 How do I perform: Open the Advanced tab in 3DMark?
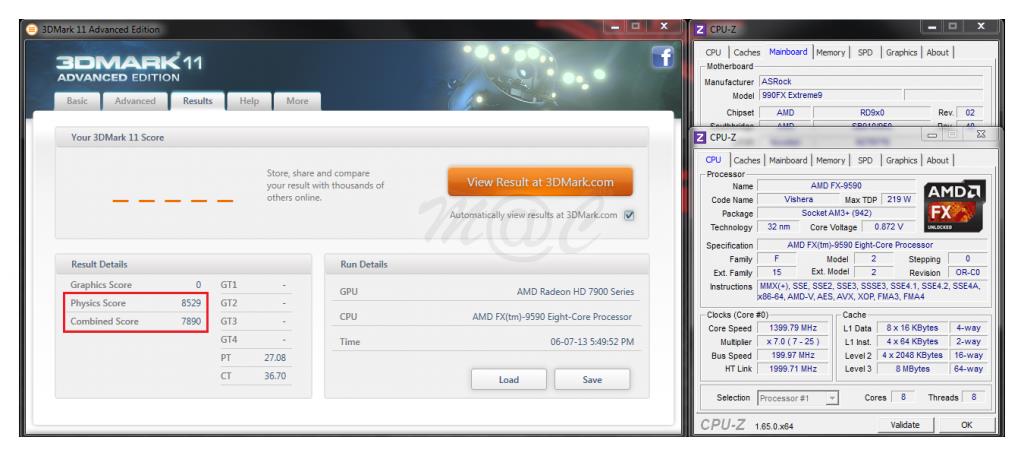pos(135,101)
